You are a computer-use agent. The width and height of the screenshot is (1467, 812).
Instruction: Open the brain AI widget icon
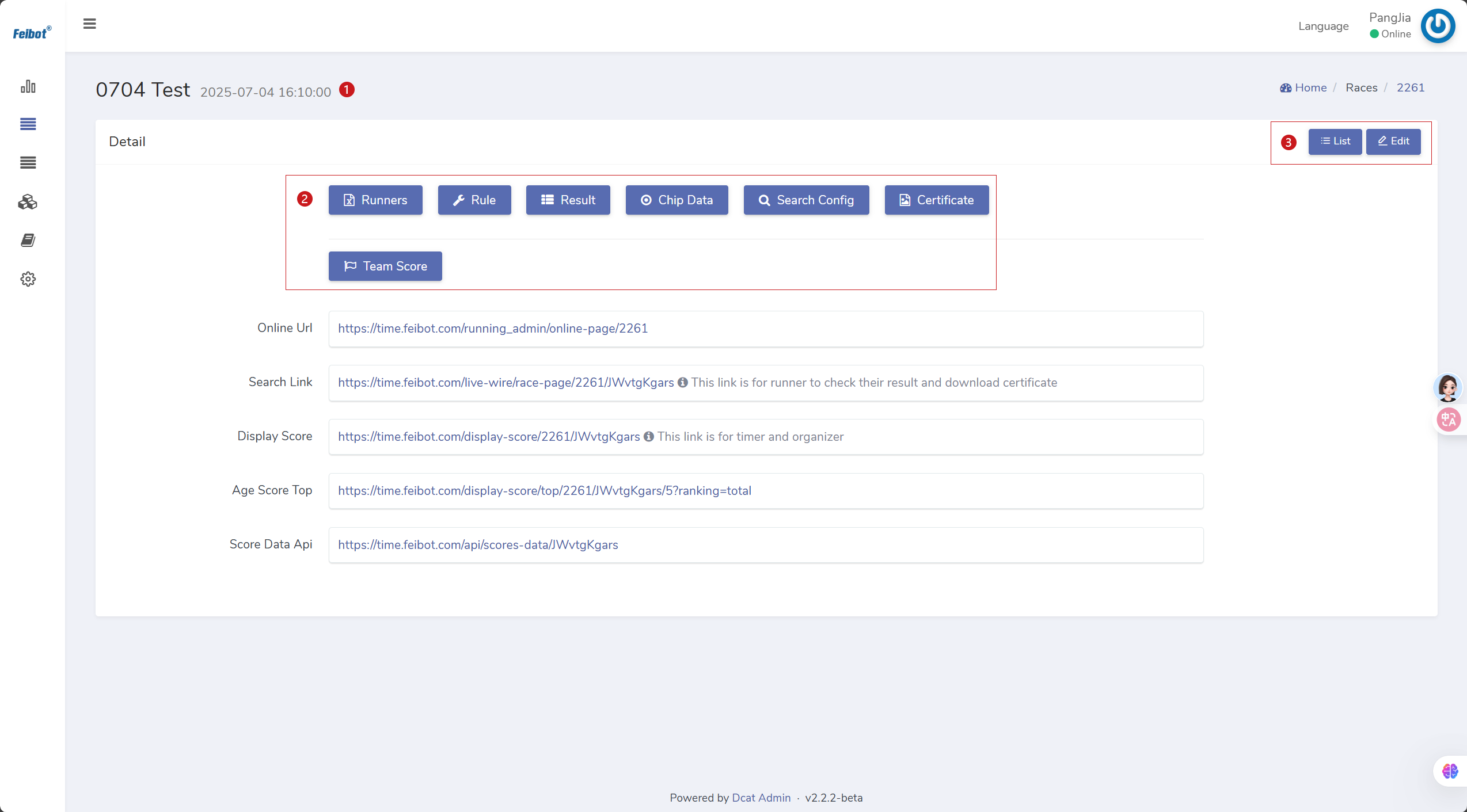(x=1450, y=771)
